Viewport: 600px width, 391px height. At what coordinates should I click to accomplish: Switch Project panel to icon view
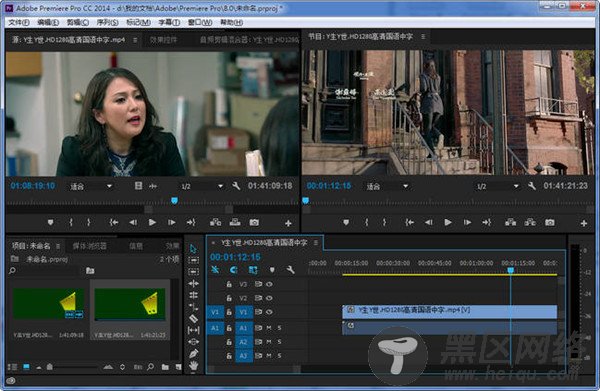point(26,367)
